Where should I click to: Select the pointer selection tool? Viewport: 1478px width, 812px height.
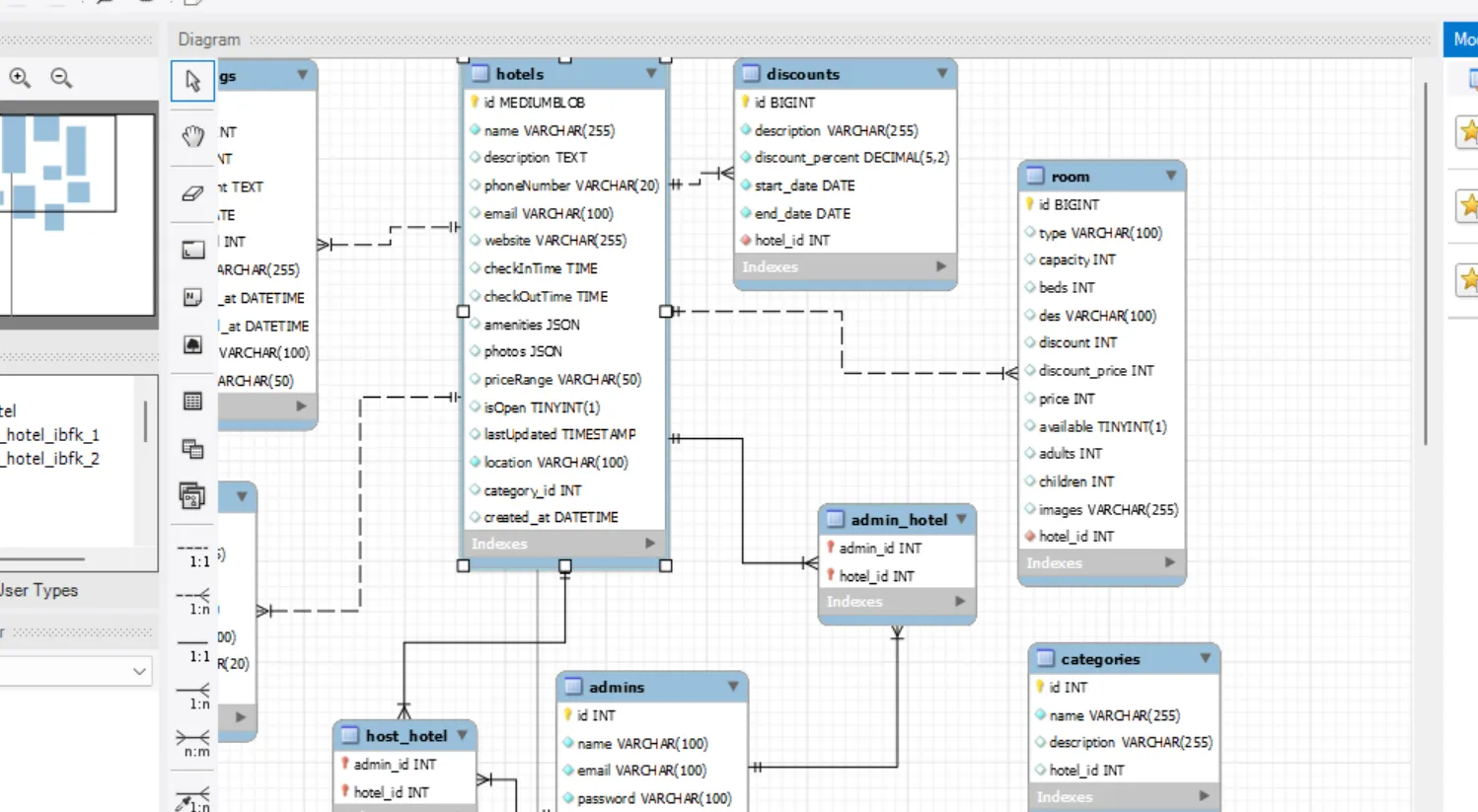[x=192, y=81]
